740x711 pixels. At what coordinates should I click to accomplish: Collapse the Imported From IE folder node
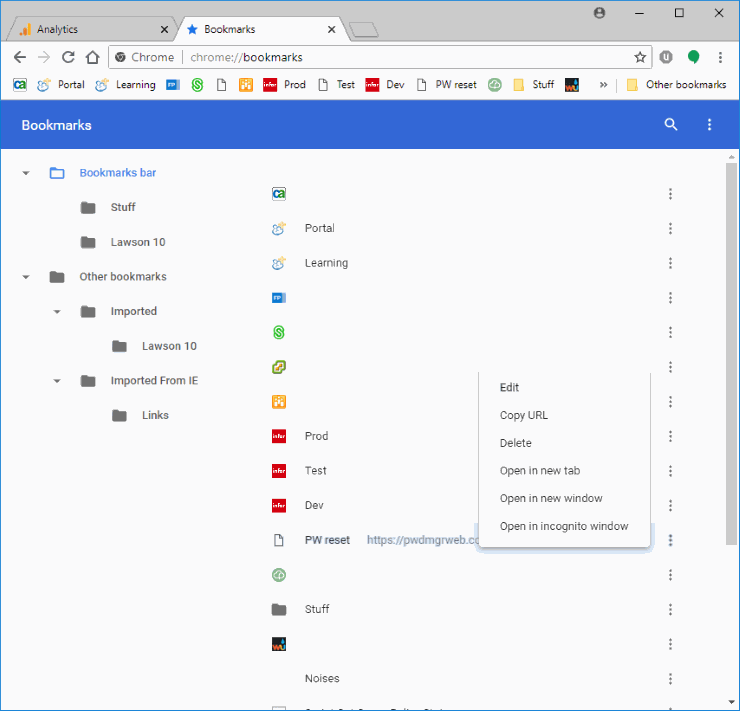[x=57, y=381]
